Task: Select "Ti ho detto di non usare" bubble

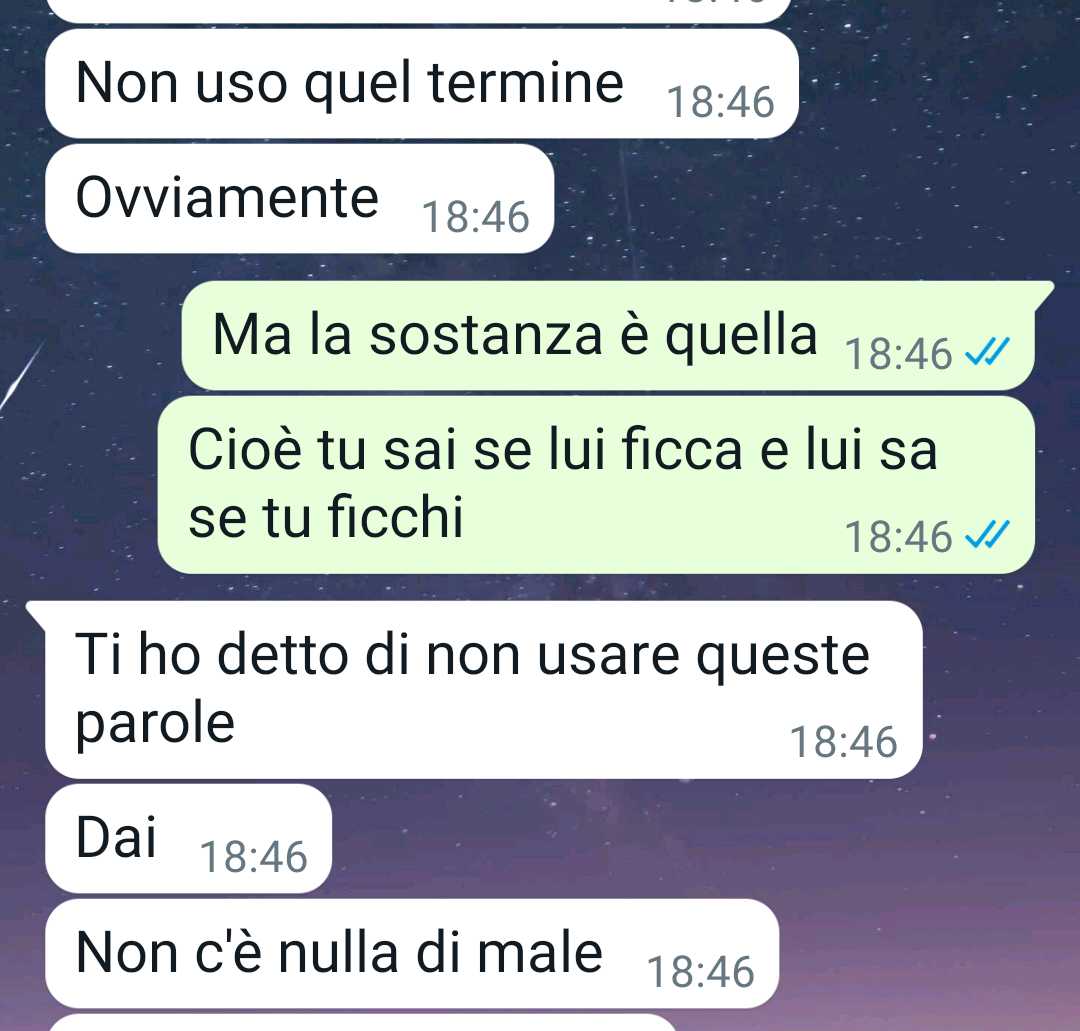Action: pos(484,689)
